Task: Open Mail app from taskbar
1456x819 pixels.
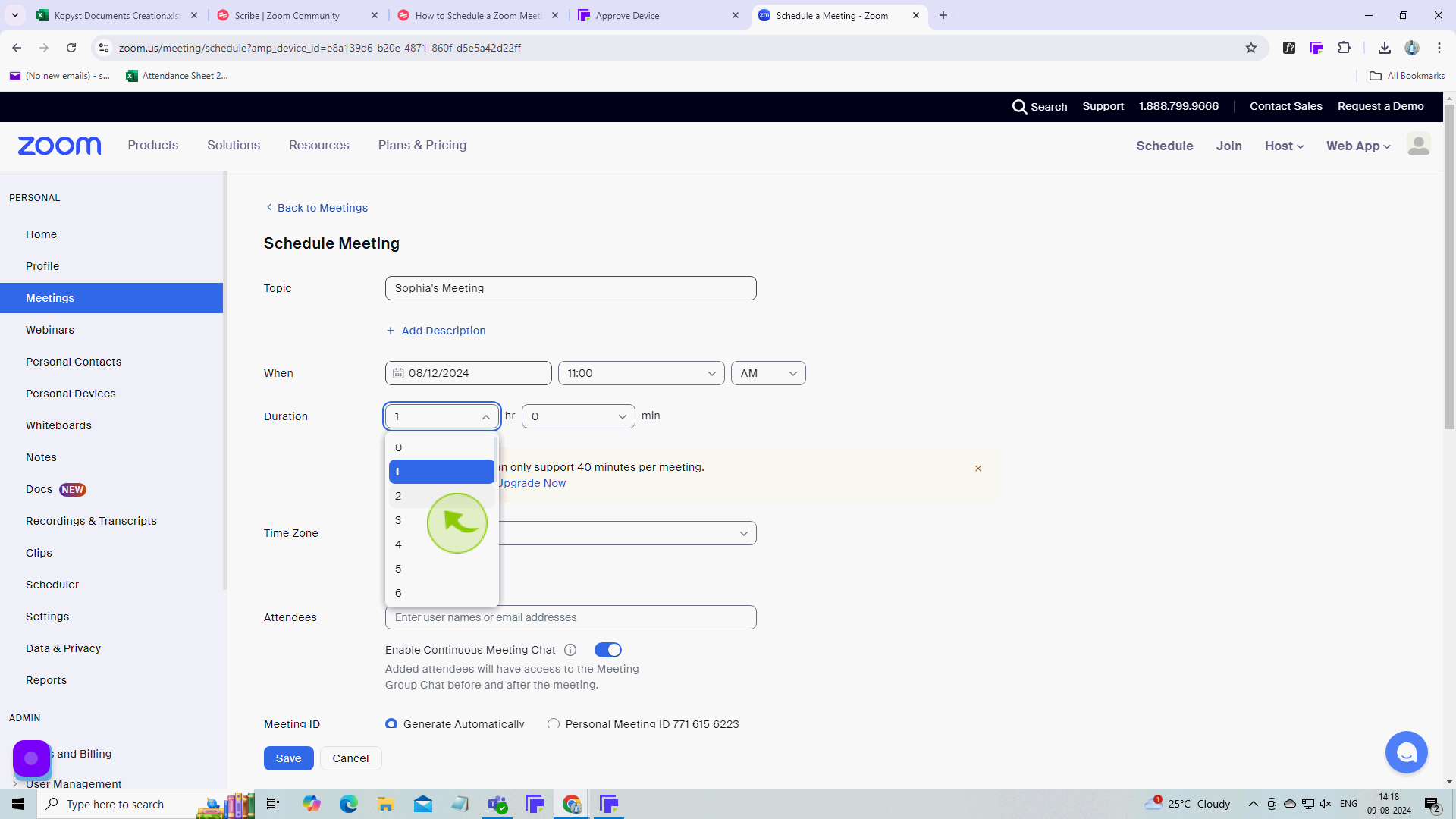Action: 423,804
